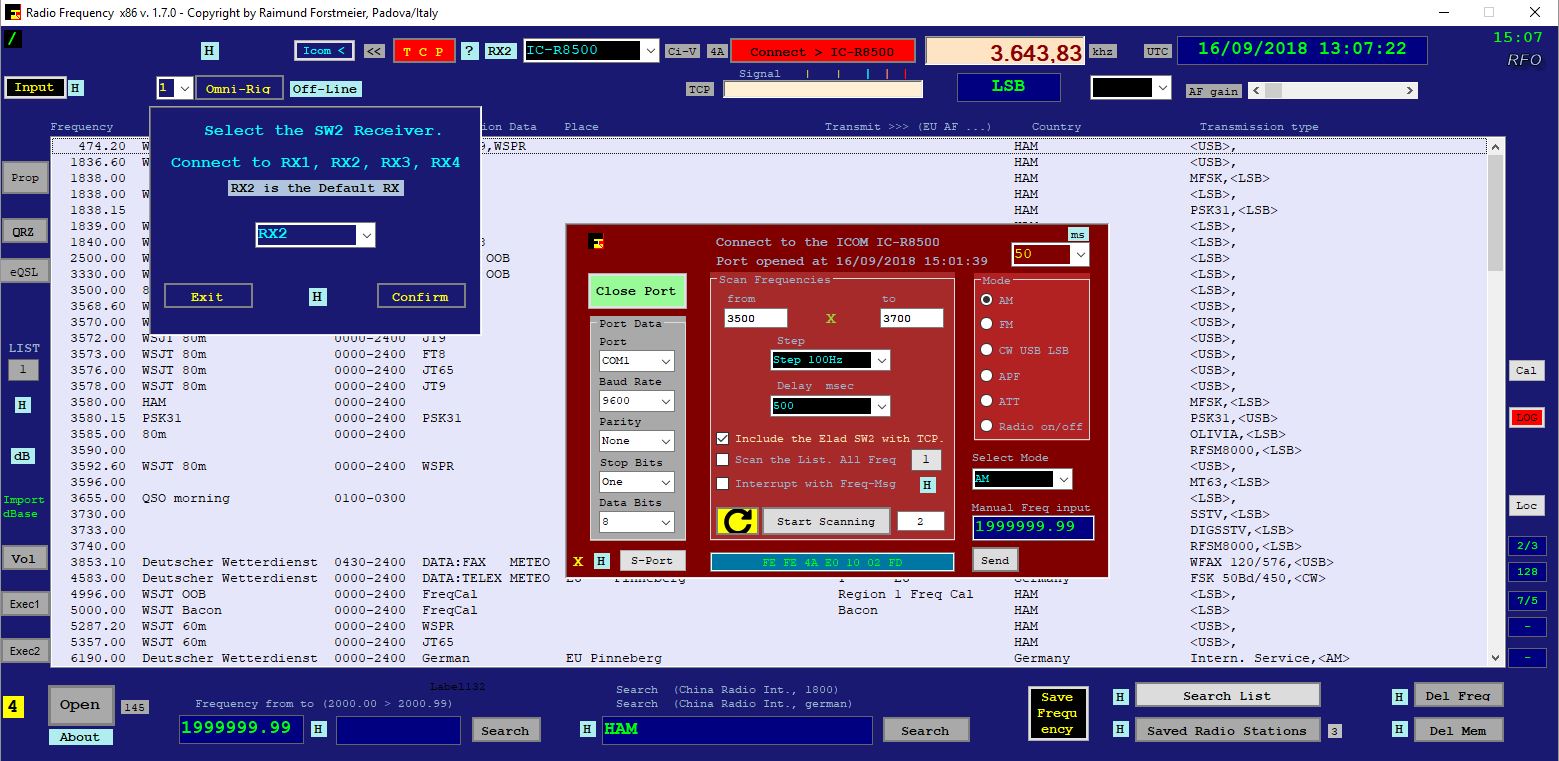Expand the Step 100Hz dropdown

[829, 360]
